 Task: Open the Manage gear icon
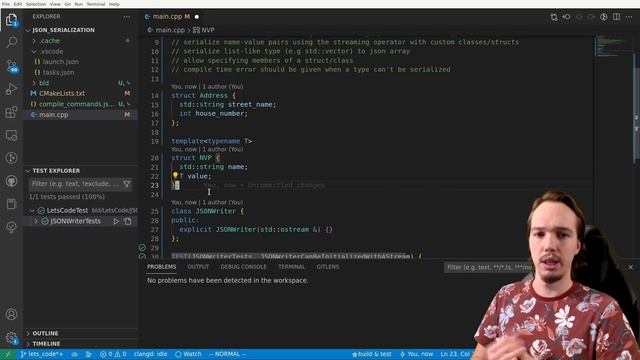(x=11, y=337)
